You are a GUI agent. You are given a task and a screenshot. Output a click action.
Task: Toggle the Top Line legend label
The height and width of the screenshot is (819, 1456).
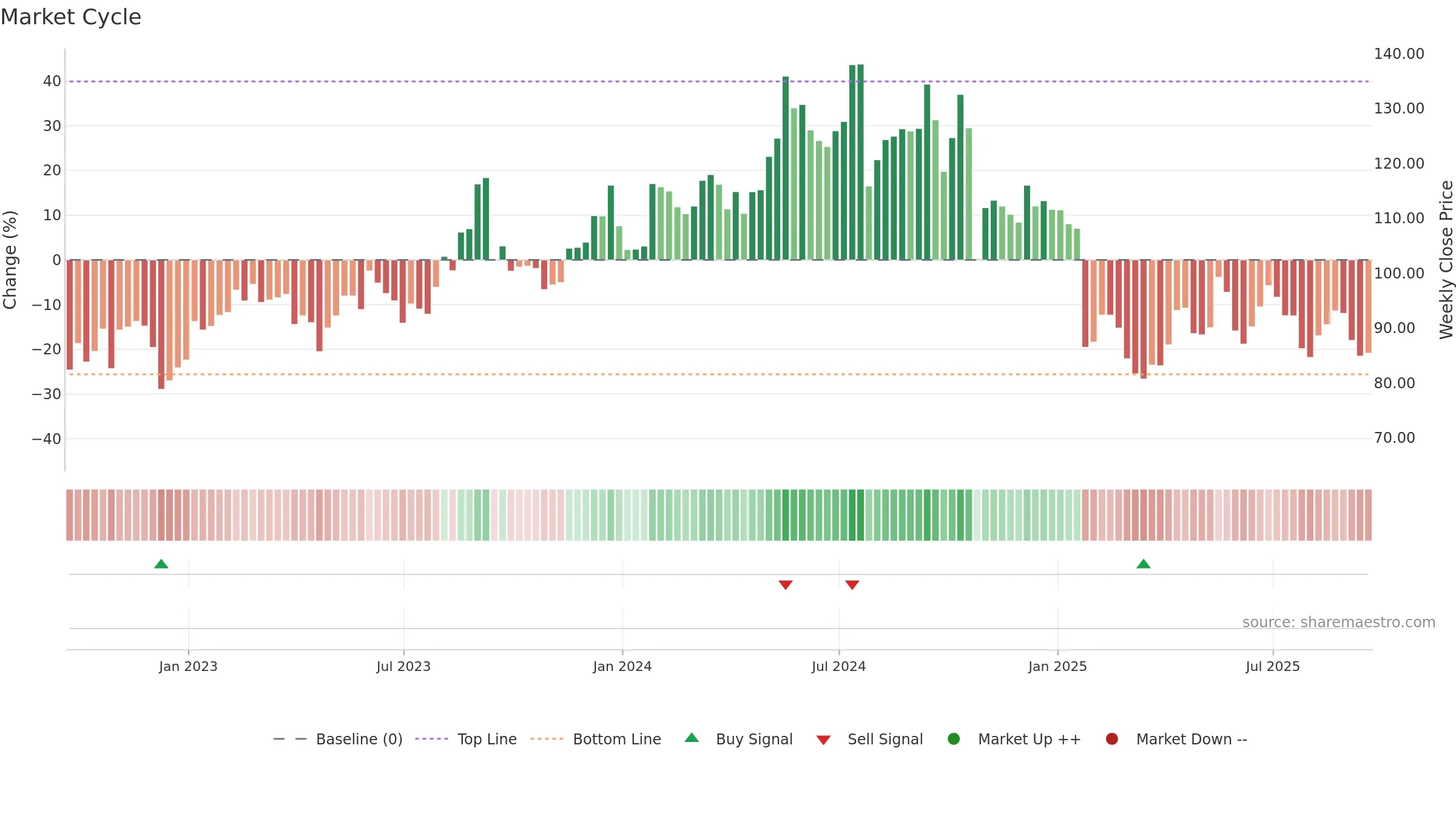pos(487,739)
